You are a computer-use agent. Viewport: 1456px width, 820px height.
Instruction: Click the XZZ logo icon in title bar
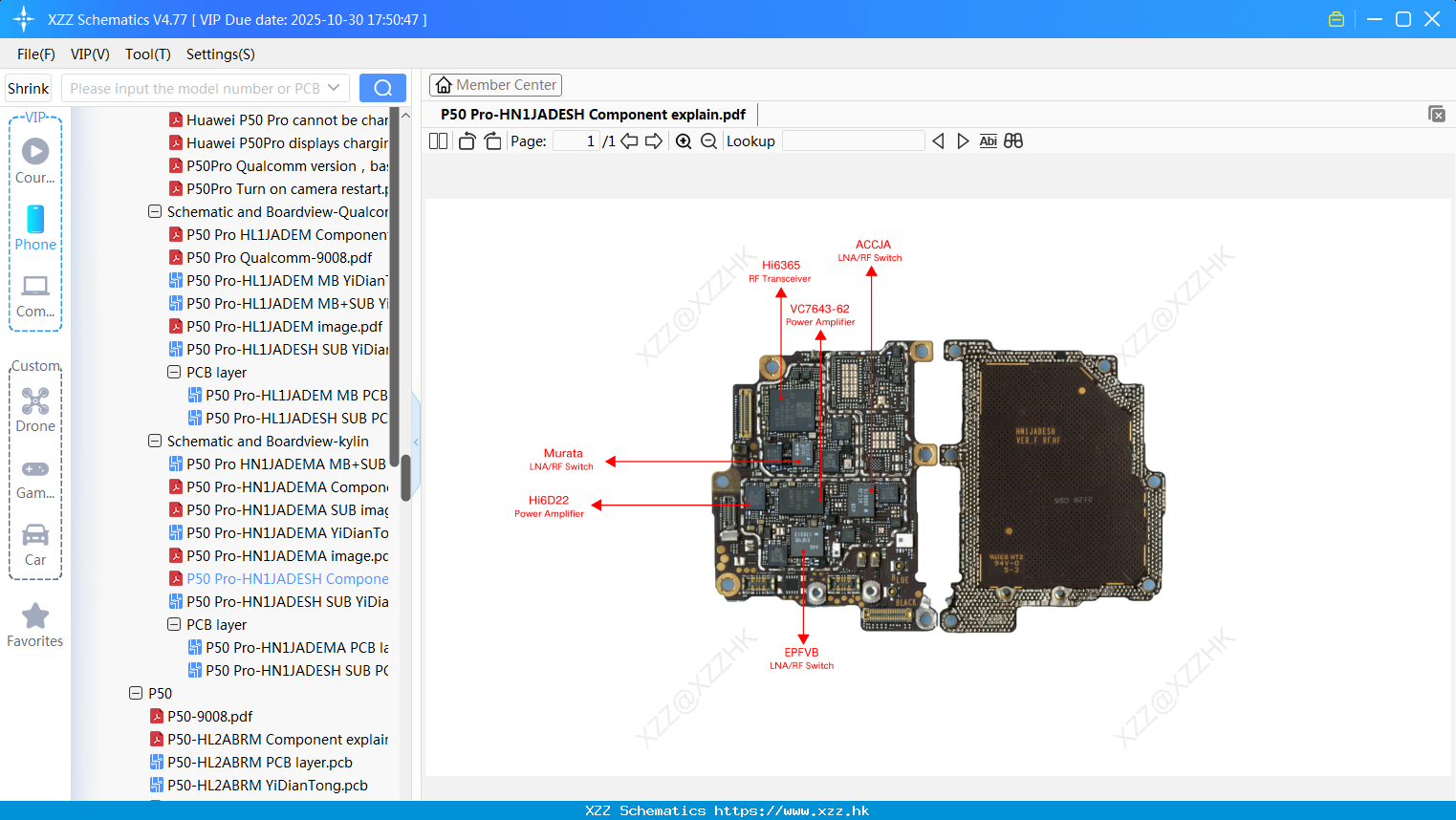(x=23, y=19)
